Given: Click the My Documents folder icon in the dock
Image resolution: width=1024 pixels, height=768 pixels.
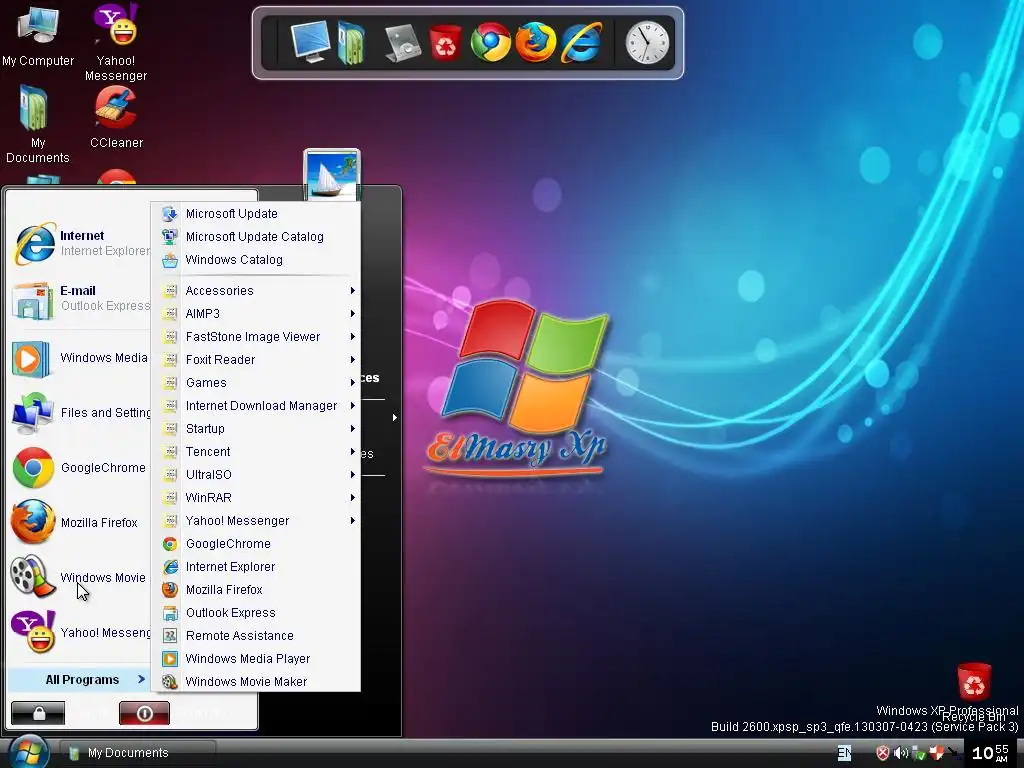Looking at the screenshot, I should coord(351,42).
